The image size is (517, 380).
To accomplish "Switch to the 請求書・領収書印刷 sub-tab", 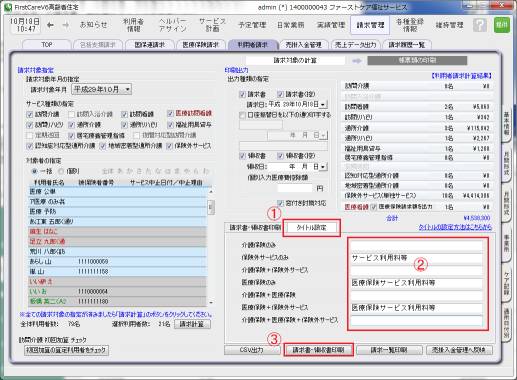I will 255,228.
